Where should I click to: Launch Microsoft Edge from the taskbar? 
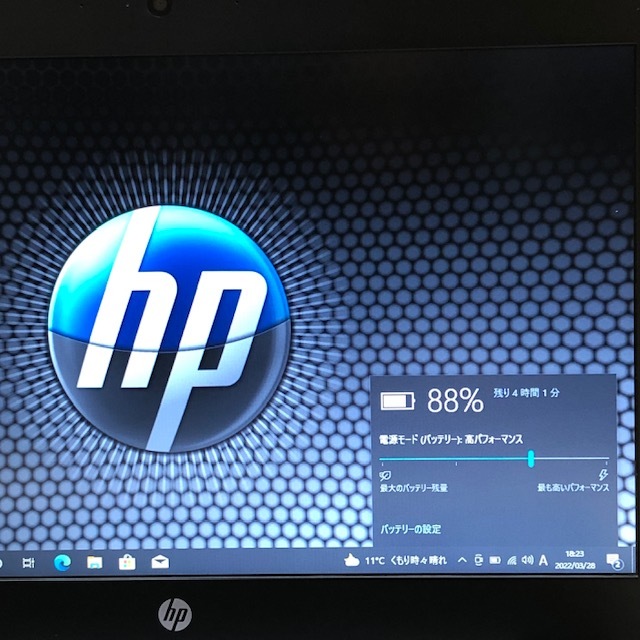[62, 563]
